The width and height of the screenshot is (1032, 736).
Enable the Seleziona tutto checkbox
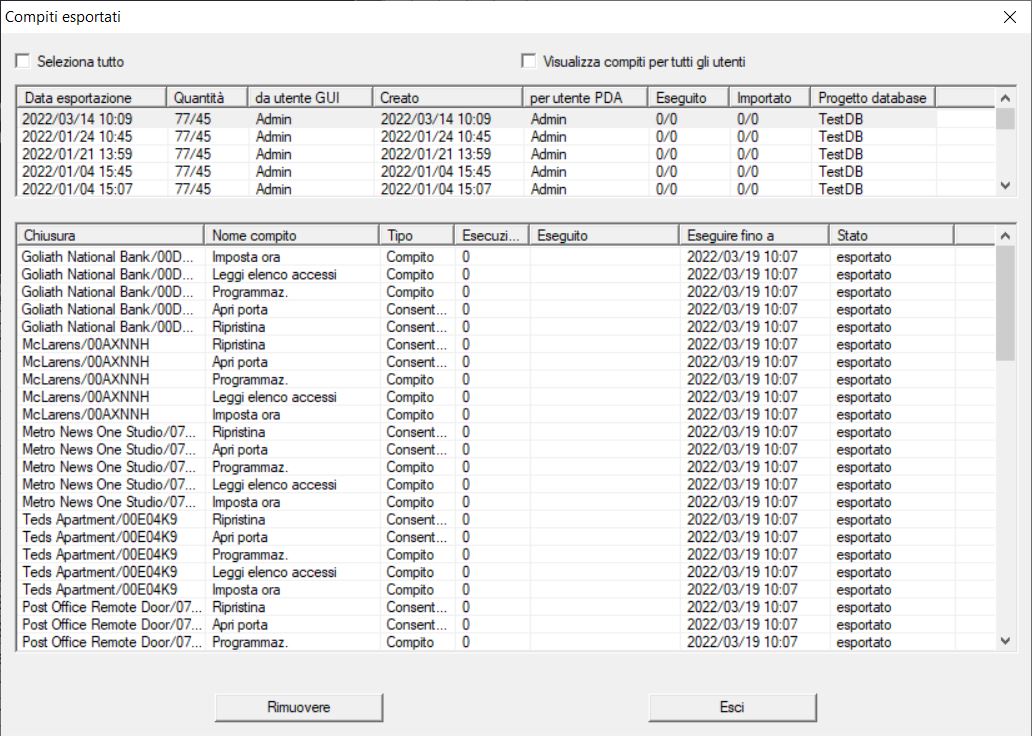tap(23, 62)
